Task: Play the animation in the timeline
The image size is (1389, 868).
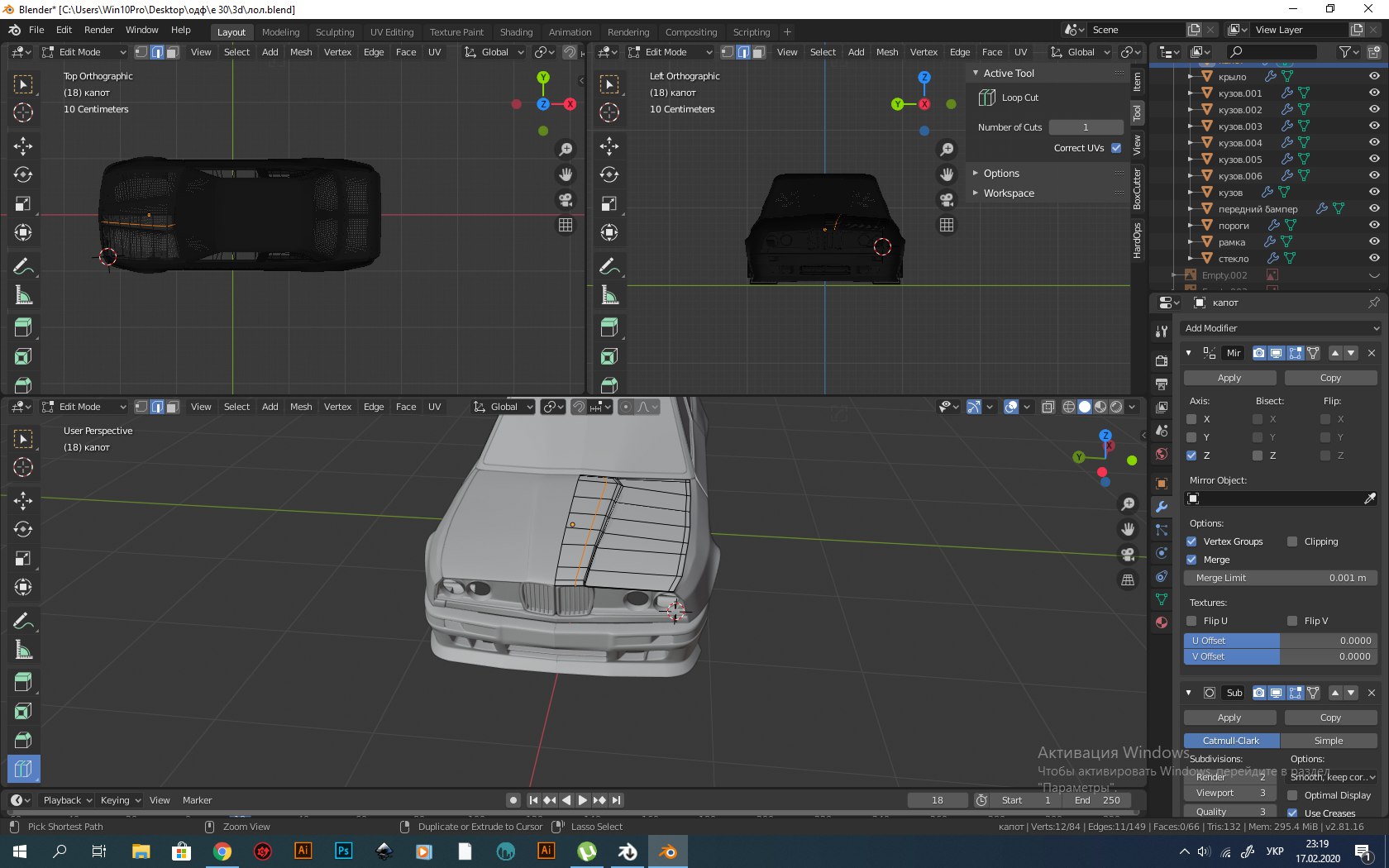Action: tap(582, 800)
